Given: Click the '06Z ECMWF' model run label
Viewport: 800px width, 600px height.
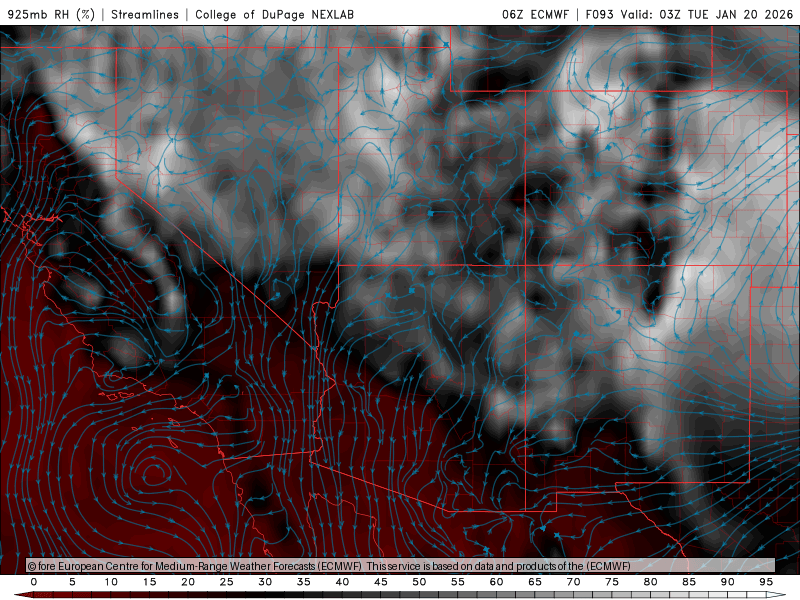Looking at the screenshot, I should [x=535, y=14].
